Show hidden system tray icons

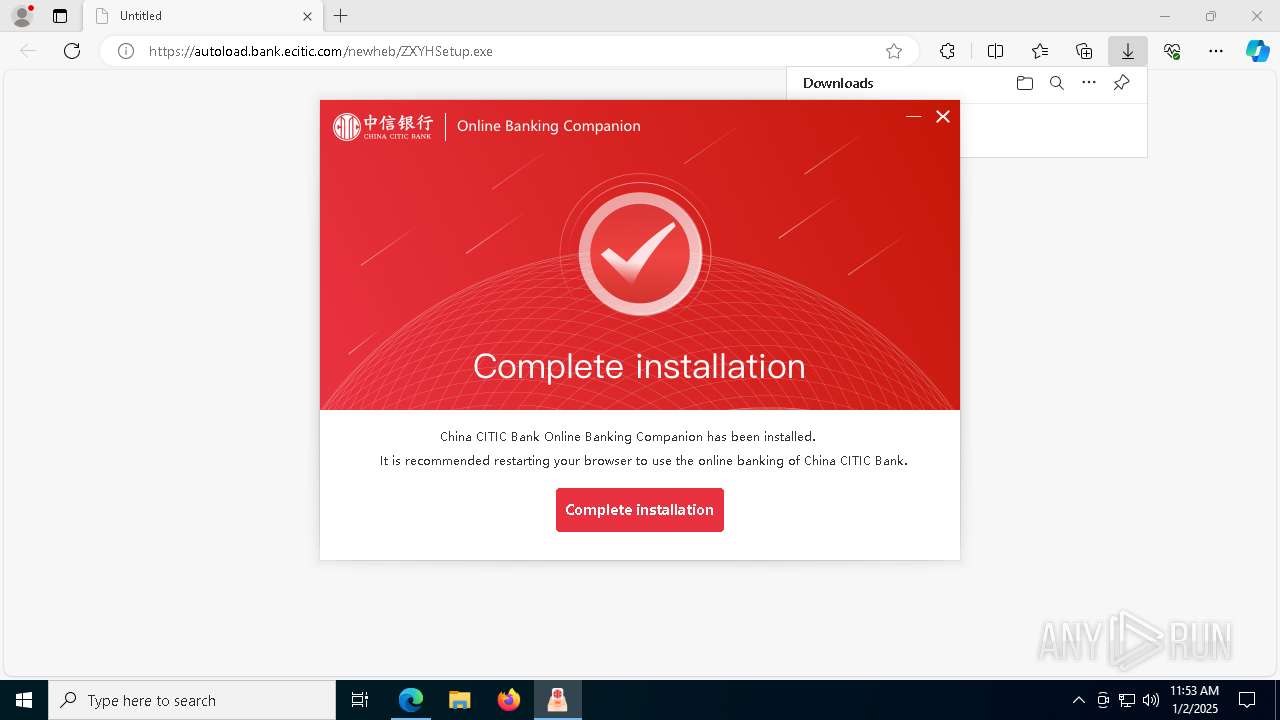click(1078, 700)
